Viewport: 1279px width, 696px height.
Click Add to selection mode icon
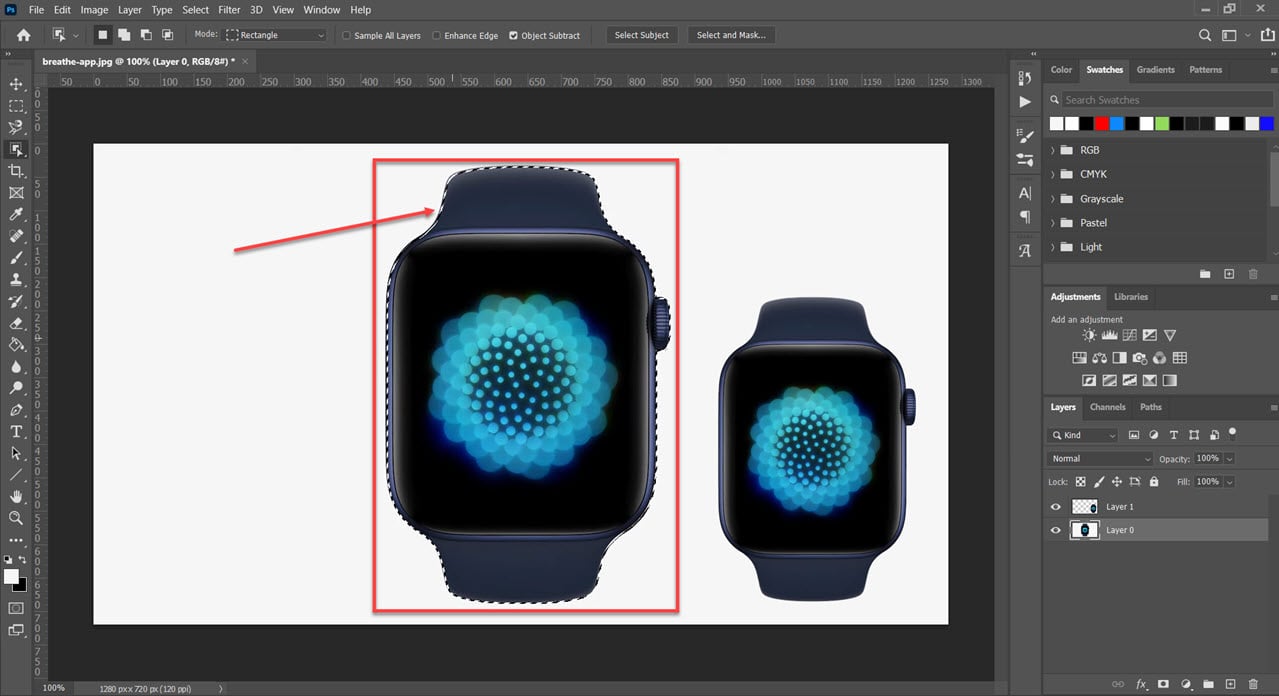pos(124,35)
